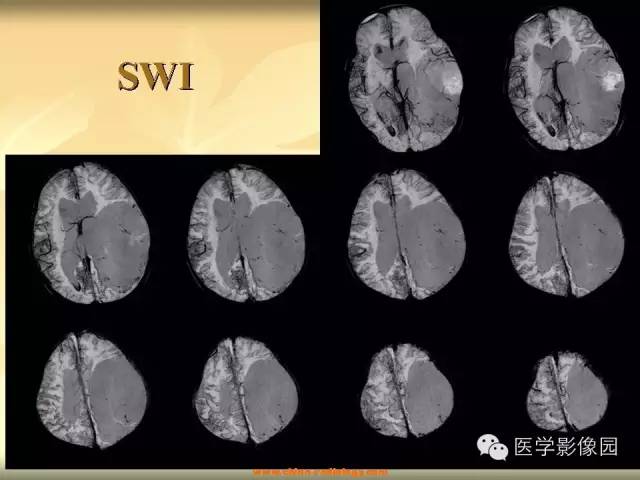Select the first MRI slice in the top row
The height and width of the screenshot is (480, 640).
(405, 80)
